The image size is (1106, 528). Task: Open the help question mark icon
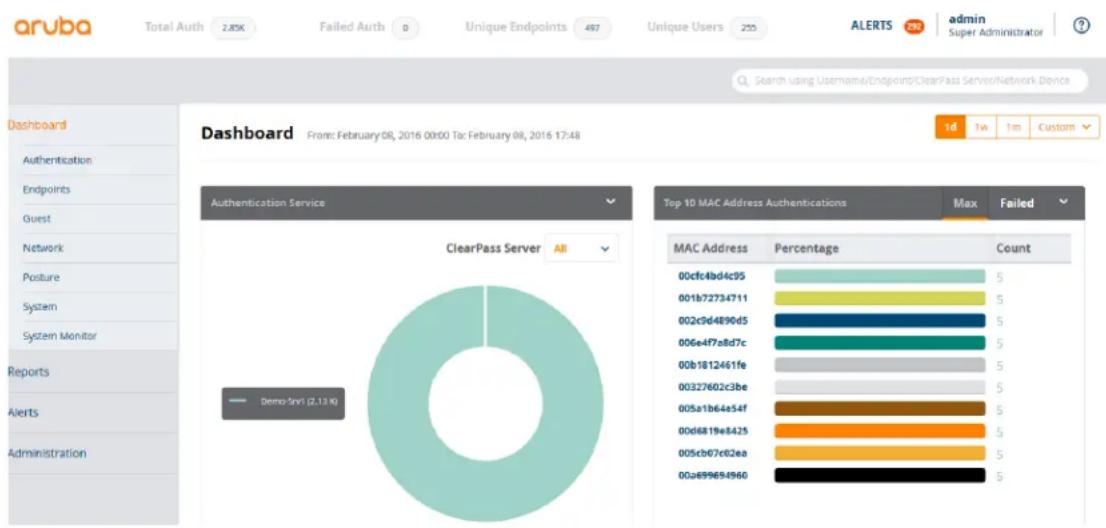[1081, 25]
